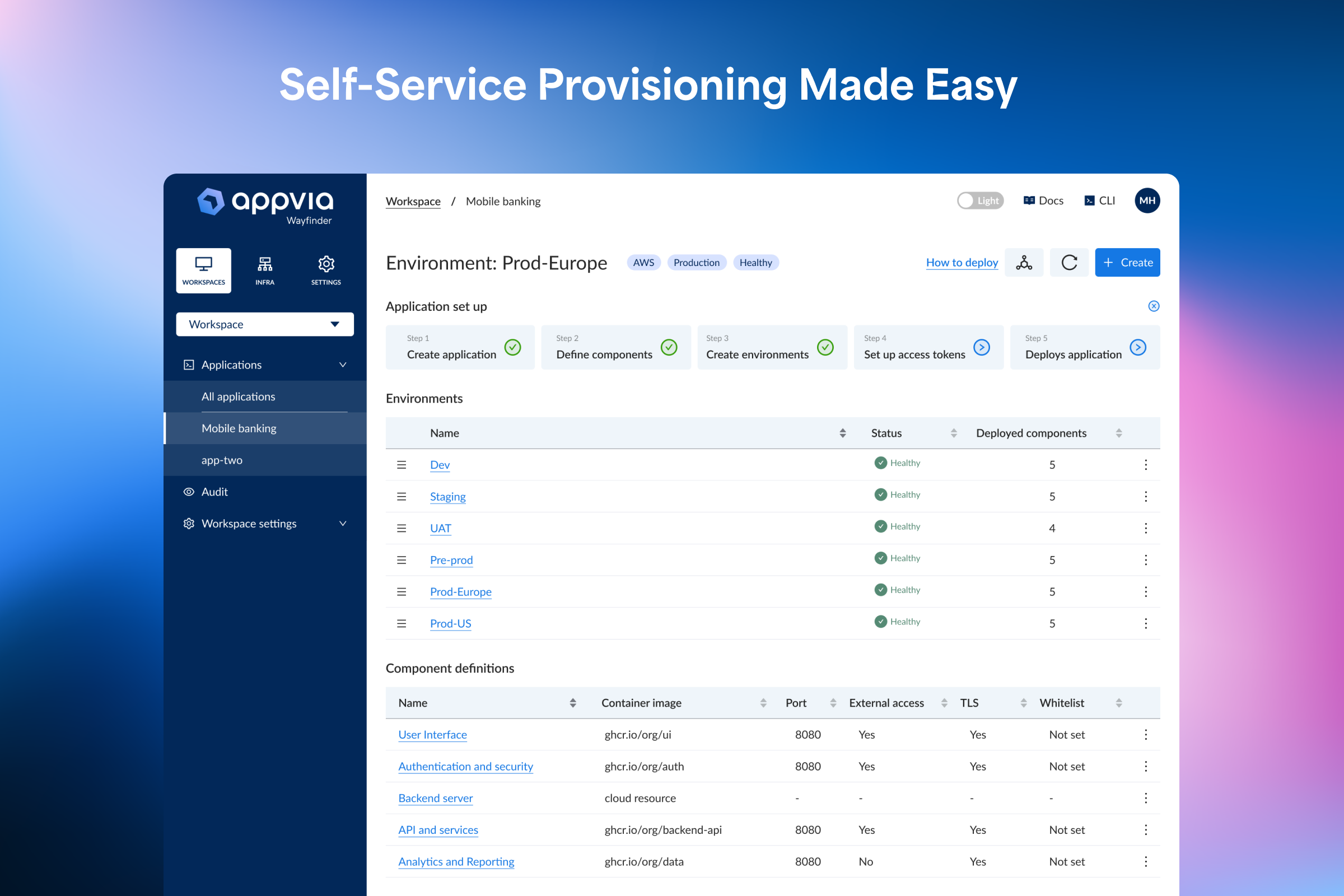The width and height of the screenshot is (1344, 896).
Task: Refresh the Prod-Europe environment view
Action: [1069, 262]
